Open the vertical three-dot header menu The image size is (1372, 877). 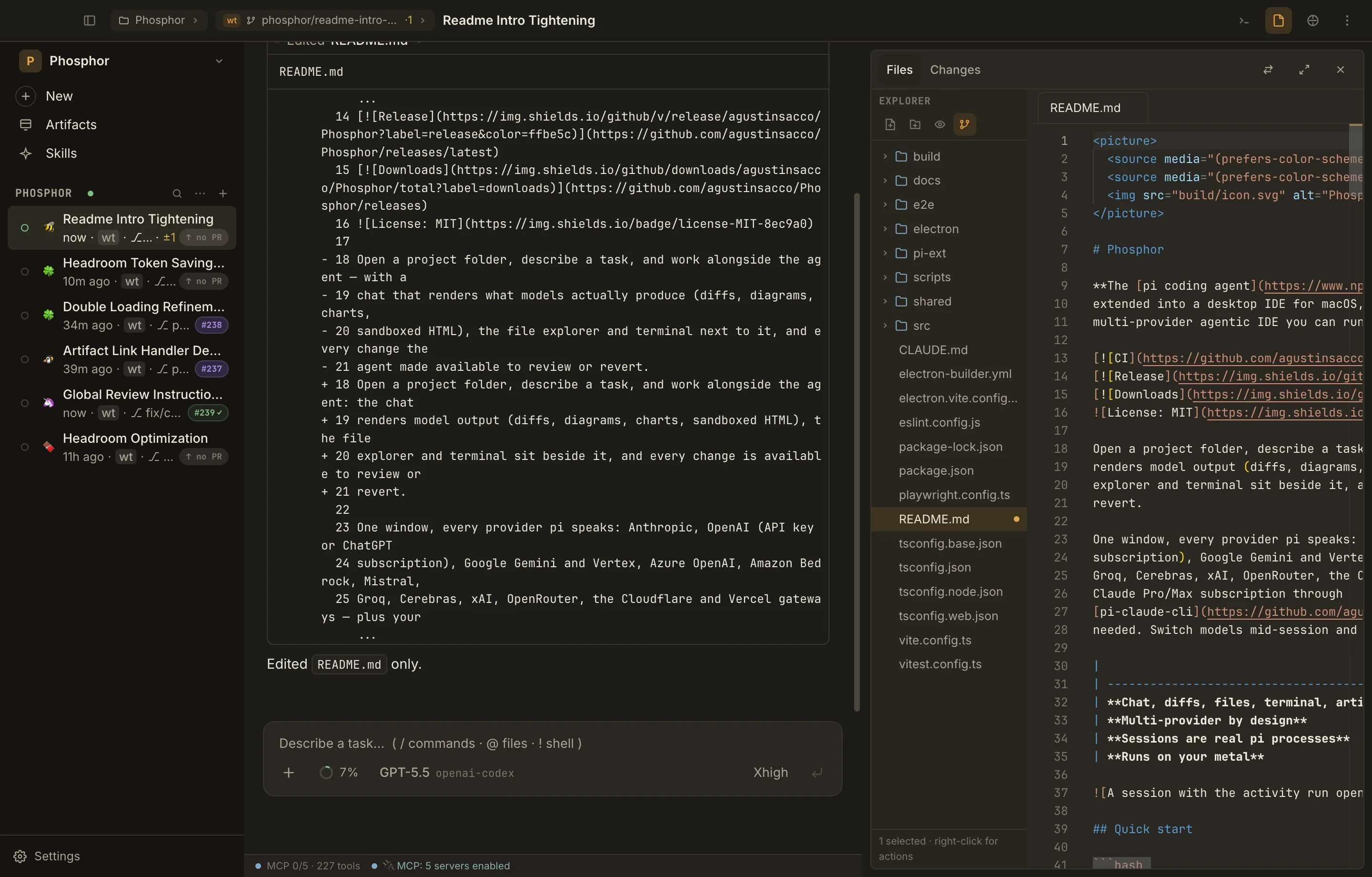[x=1347, y=20]
